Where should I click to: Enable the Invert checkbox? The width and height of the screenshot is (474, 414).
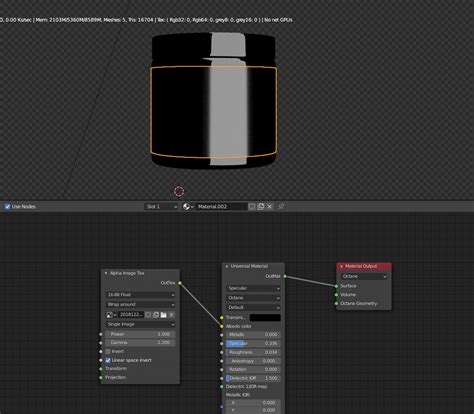click(108, 351)
